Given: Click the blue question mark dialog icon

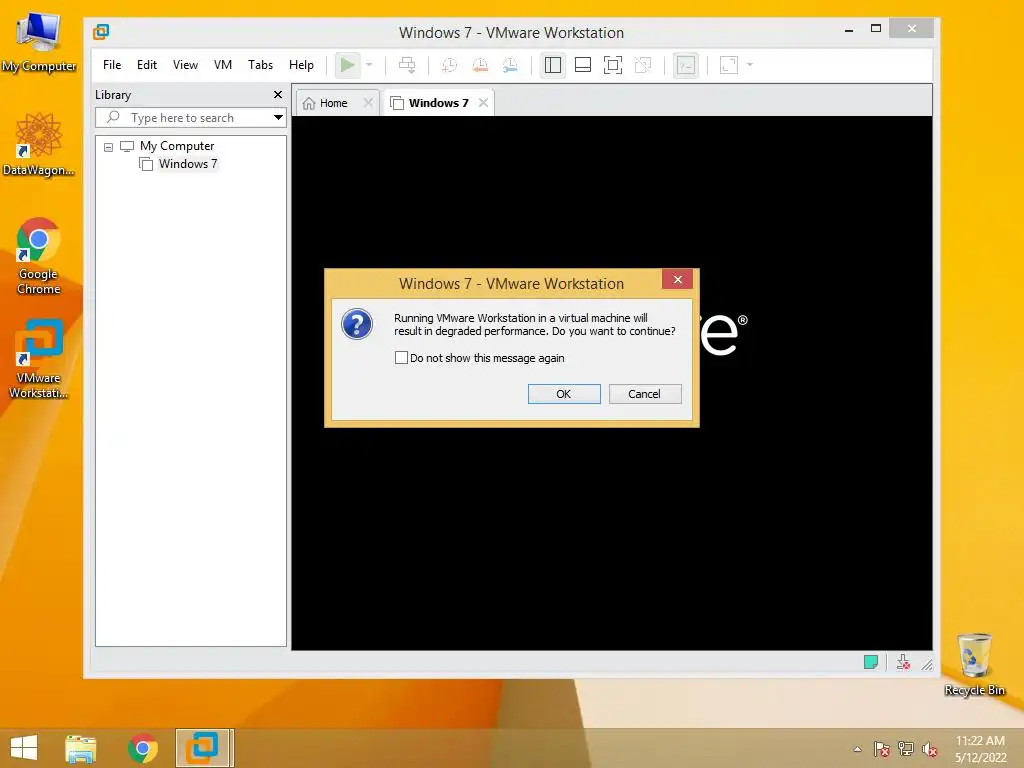Looking at the screenshot, I should 357,324.
